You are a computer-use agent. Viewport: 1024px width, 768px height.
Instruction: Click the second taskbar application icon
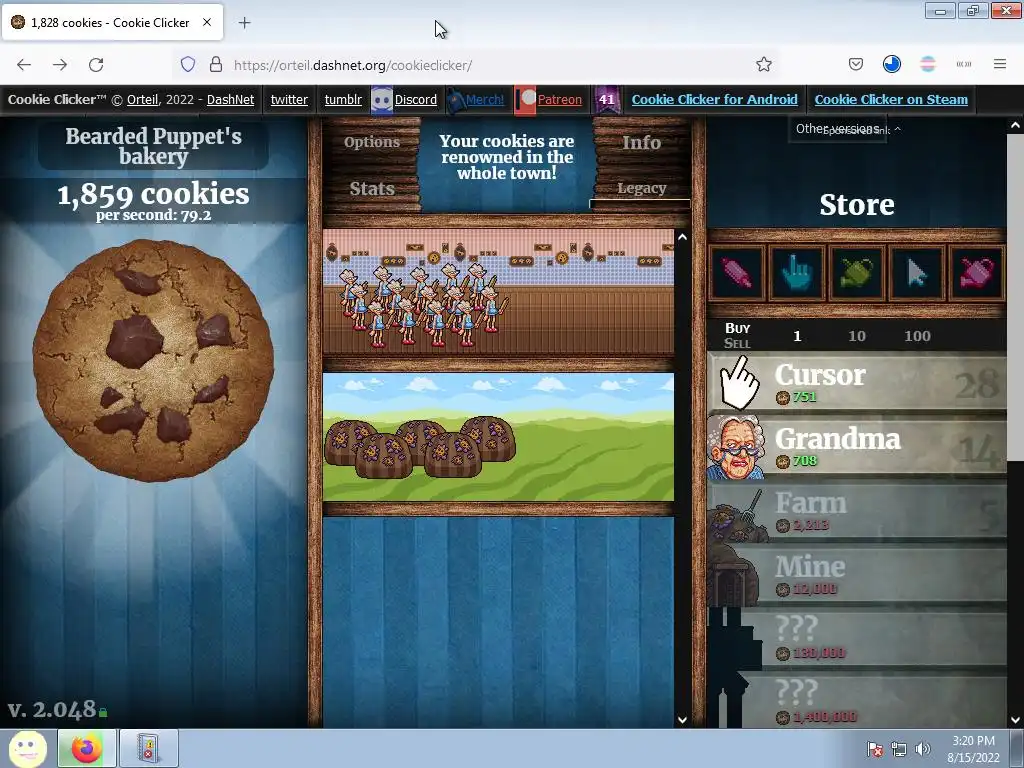pyautogui.click(x=149, y=748)
